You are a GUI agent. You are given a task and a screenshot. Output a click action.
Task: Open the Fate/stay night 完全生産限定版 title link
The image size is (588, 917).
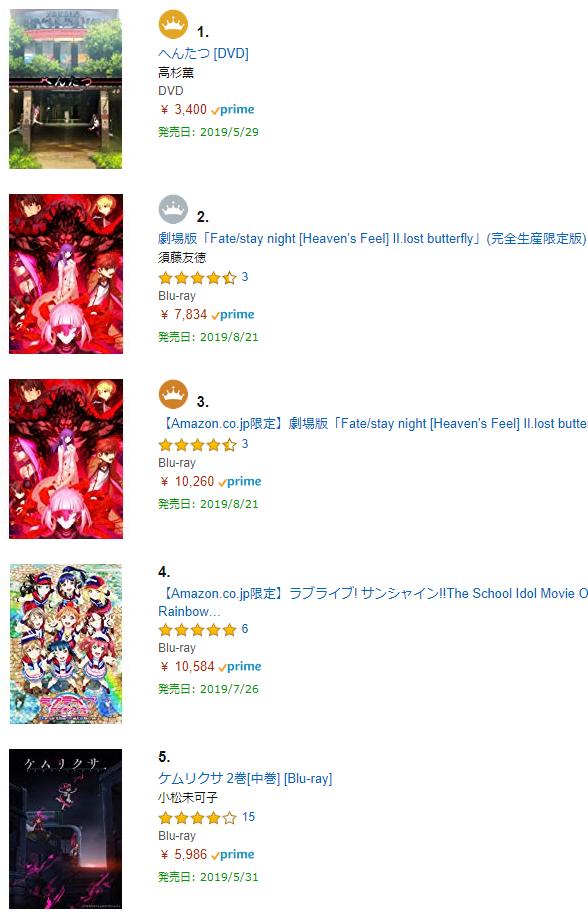pyautogui.click(x=372, y=239)
